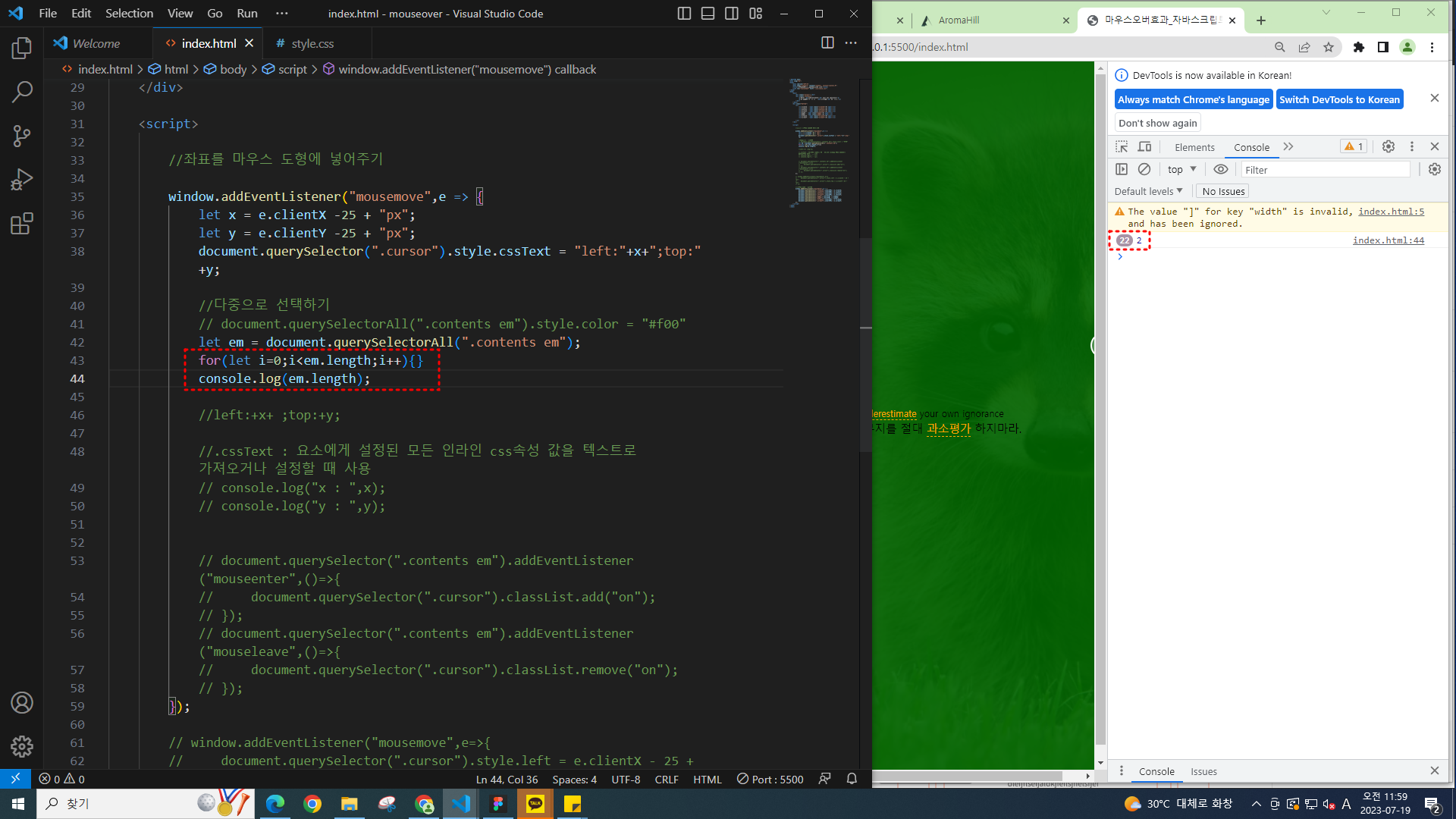Viewport: 1456px width, 819px height.
Task: Expand more DevTools tabs chevron
Action: [x=1288, y=147]
